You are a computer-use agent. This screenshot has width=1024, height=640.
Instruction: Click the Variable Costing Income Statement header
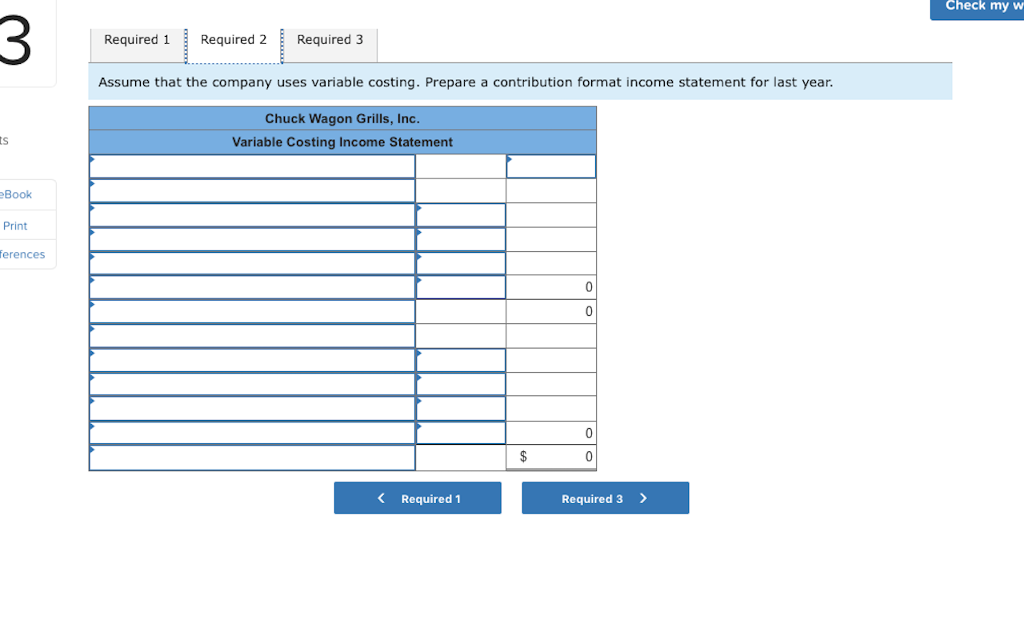pyautogui.click(x=342, y=142)
